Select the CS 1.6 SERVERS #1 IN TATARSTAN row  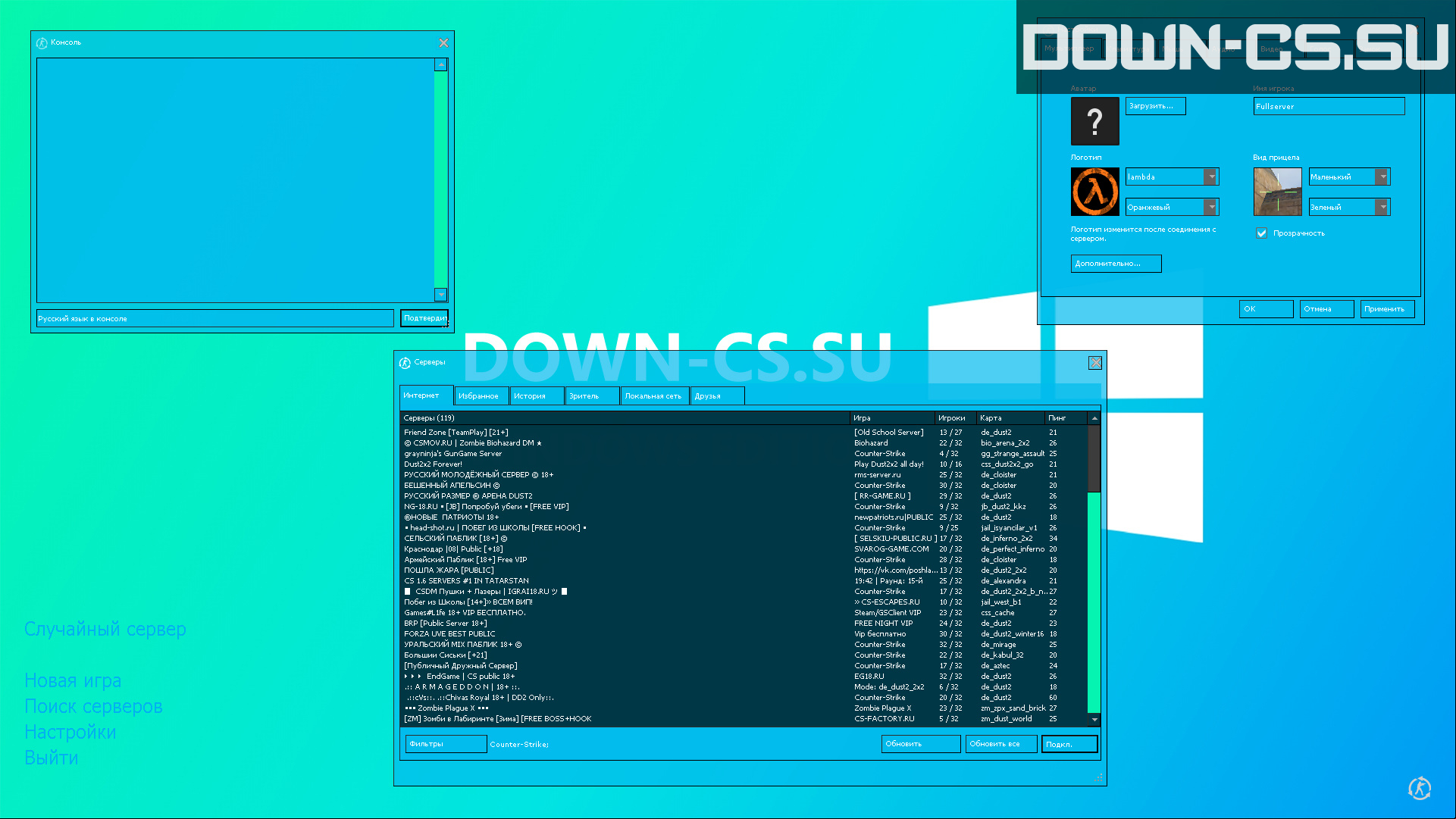(744, 581)
